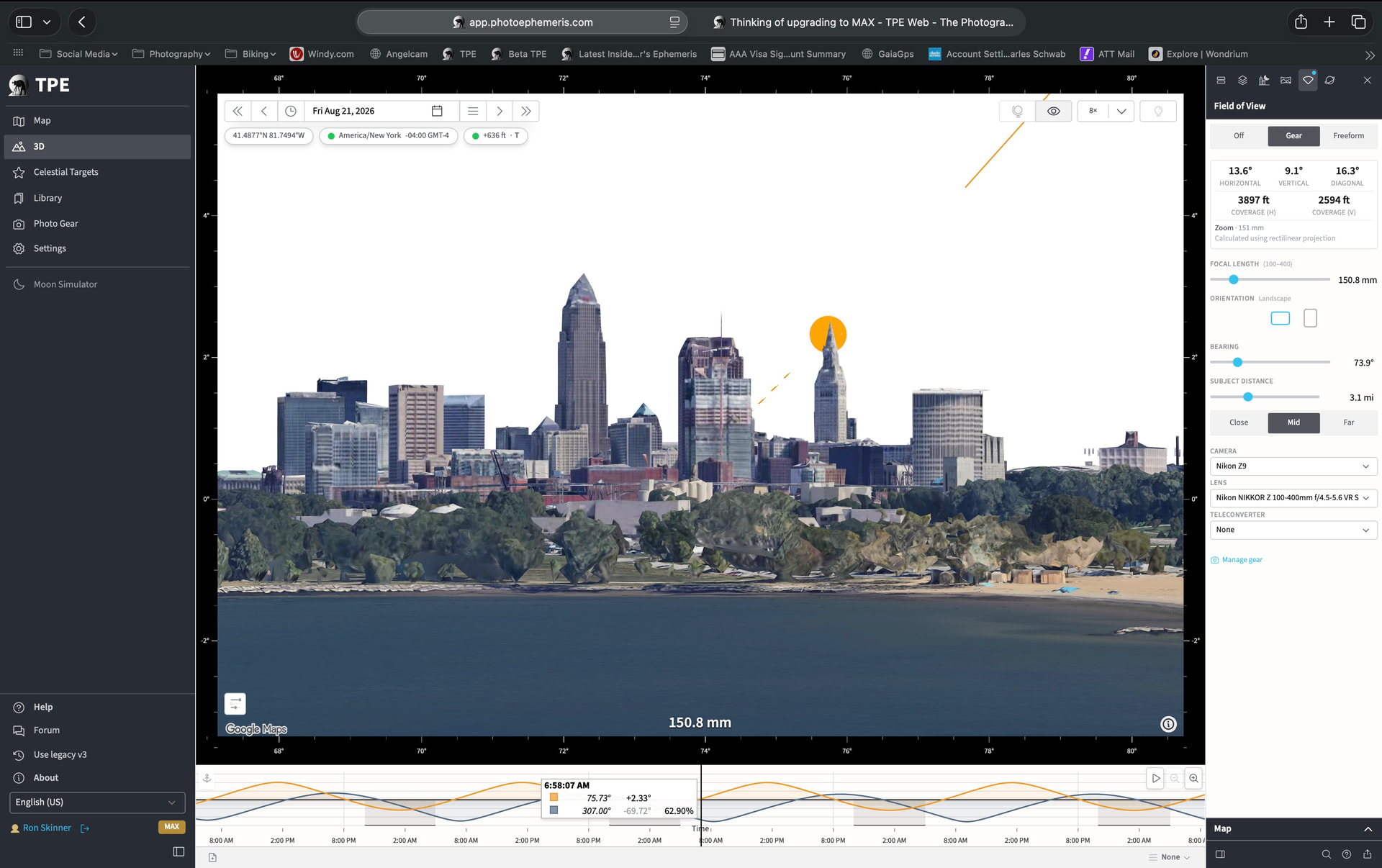Jump forward with the double-chevron date button
The width and height of the screenshot is (1382, 868).
526,111
